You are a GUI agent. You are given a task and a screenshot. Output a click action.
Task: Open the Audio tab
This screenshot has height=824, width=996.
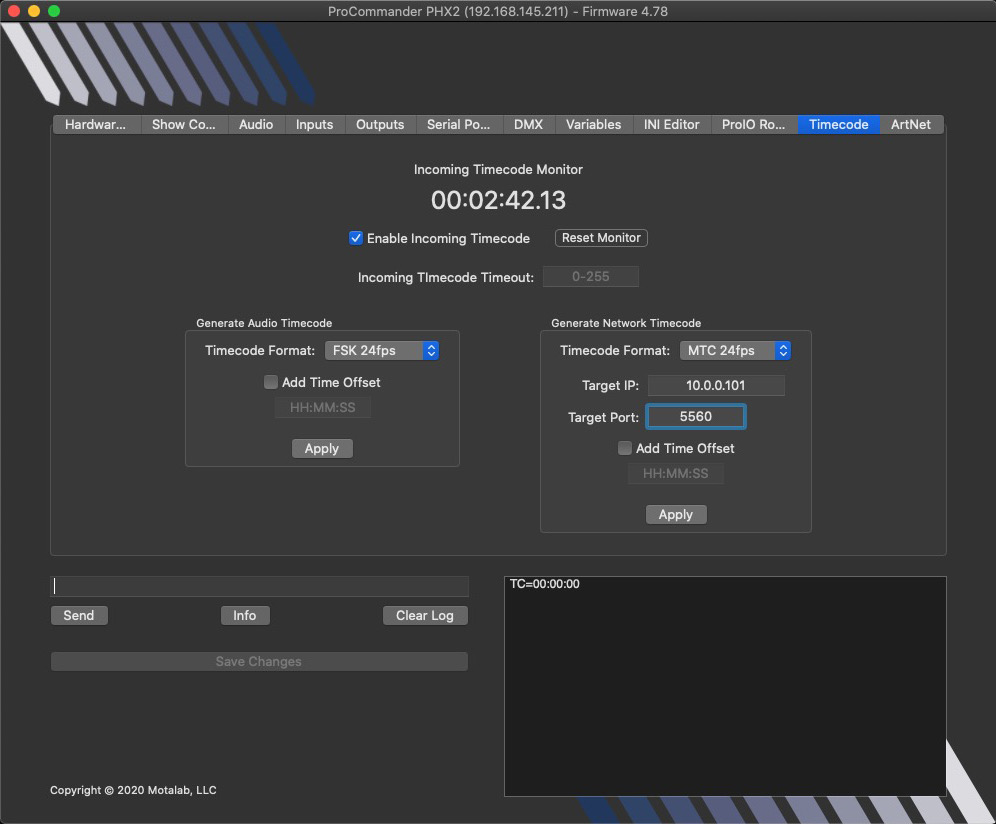tap(256, 125)
